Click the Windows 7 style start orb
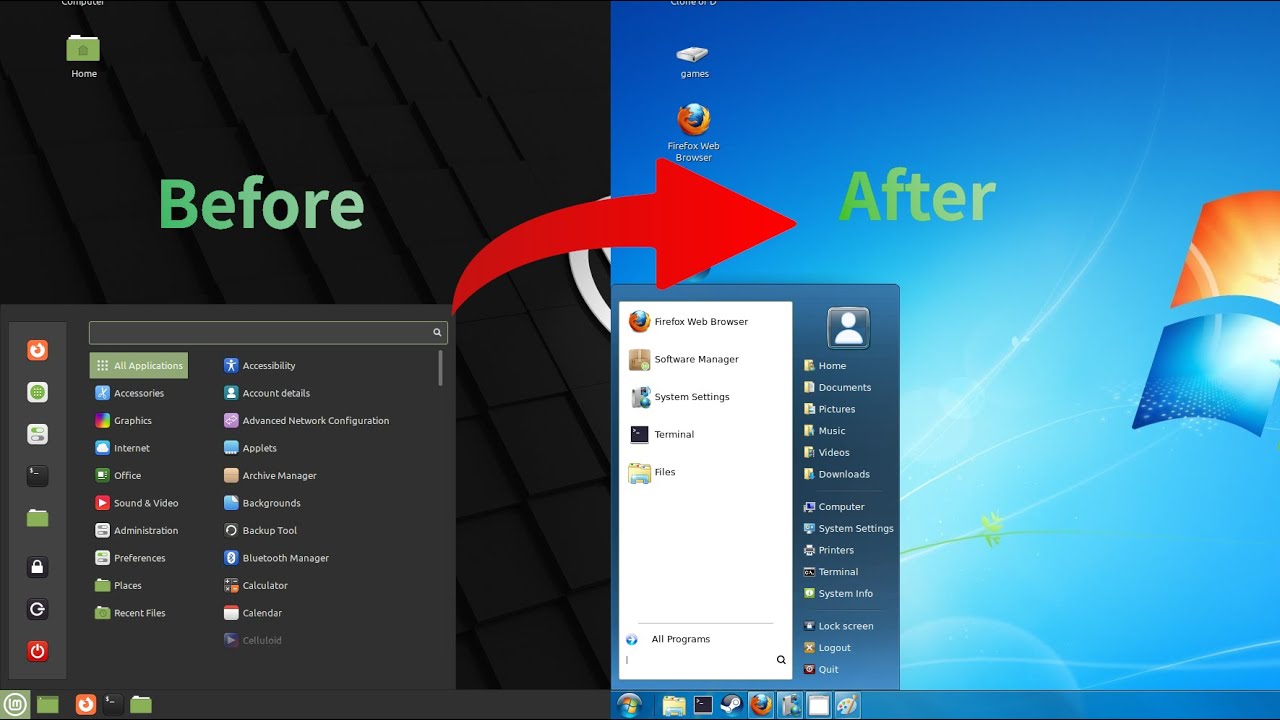Image resolution: width=1280 pixels, height=720 pixels. [630, 705]
